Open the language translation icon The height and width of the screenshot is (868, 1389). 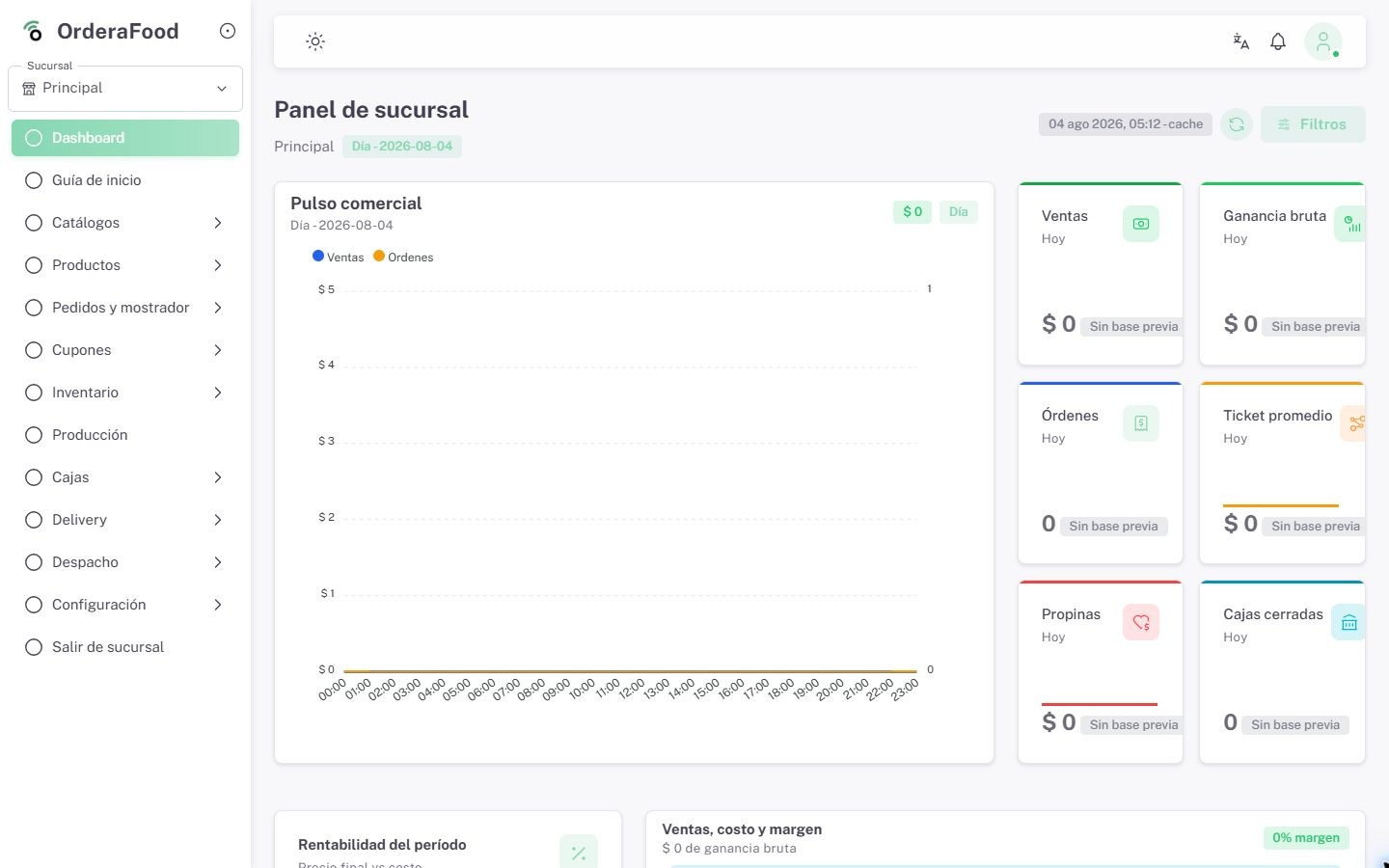pos(1241,41)
